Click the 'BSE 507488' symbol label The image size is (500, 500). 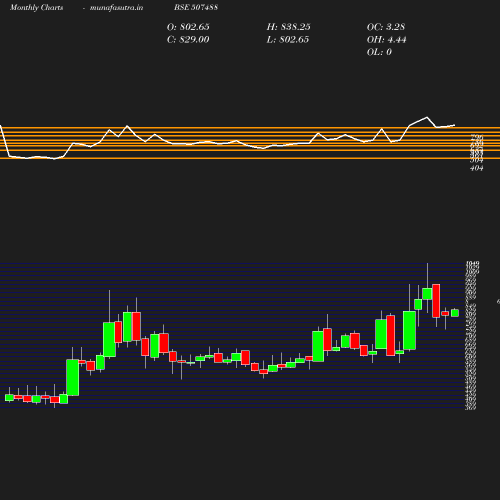point(196,7)
